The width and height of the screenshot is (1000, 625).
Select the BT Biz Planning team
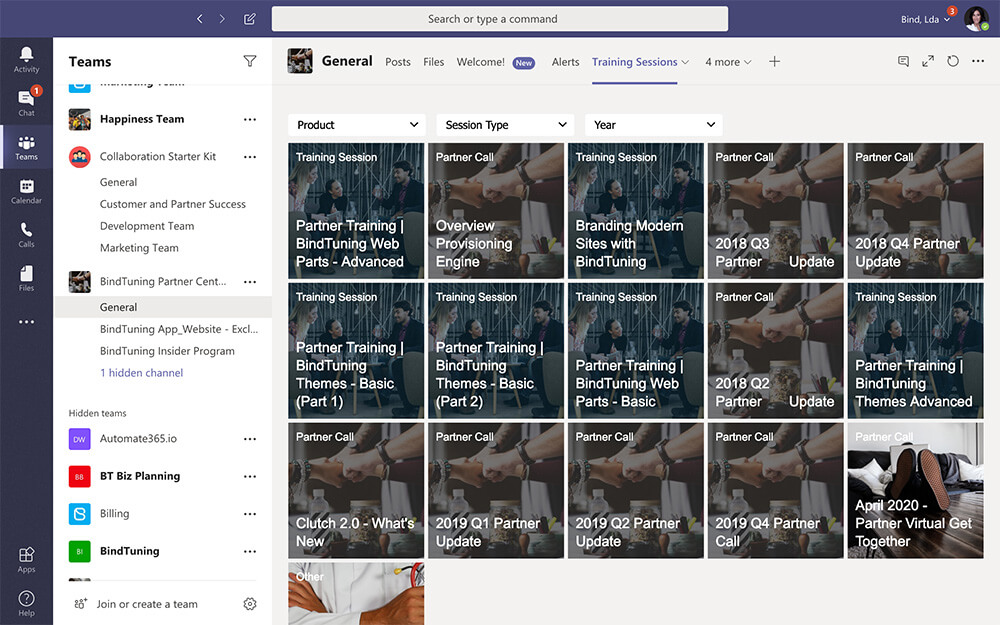(x=140, y=476)
